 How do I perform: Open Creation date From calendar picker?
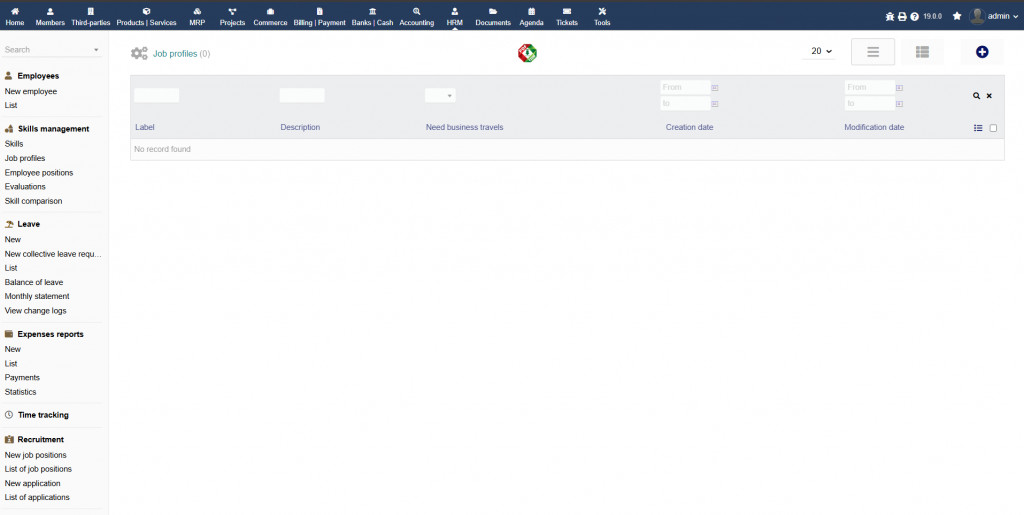pos(715,87)
